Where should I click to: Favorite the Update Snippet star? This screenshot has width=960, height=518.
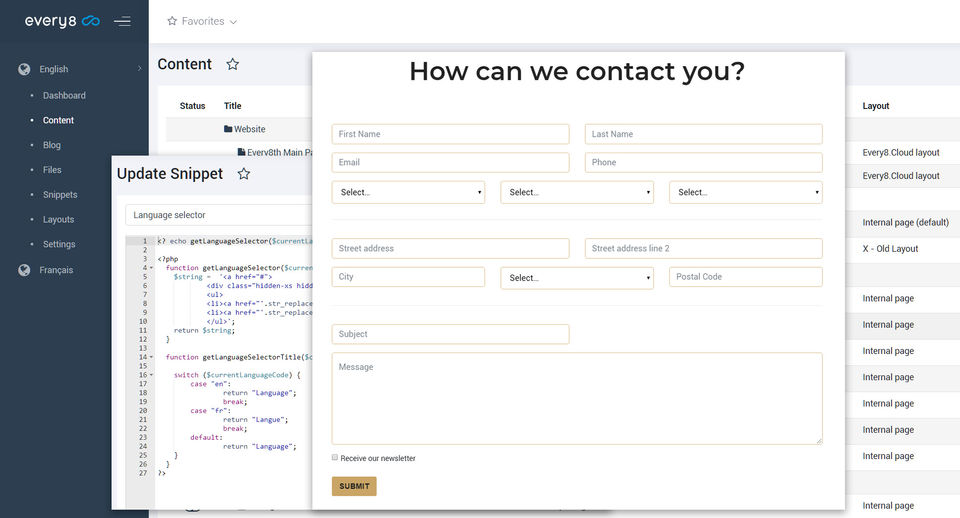point(244,173)
